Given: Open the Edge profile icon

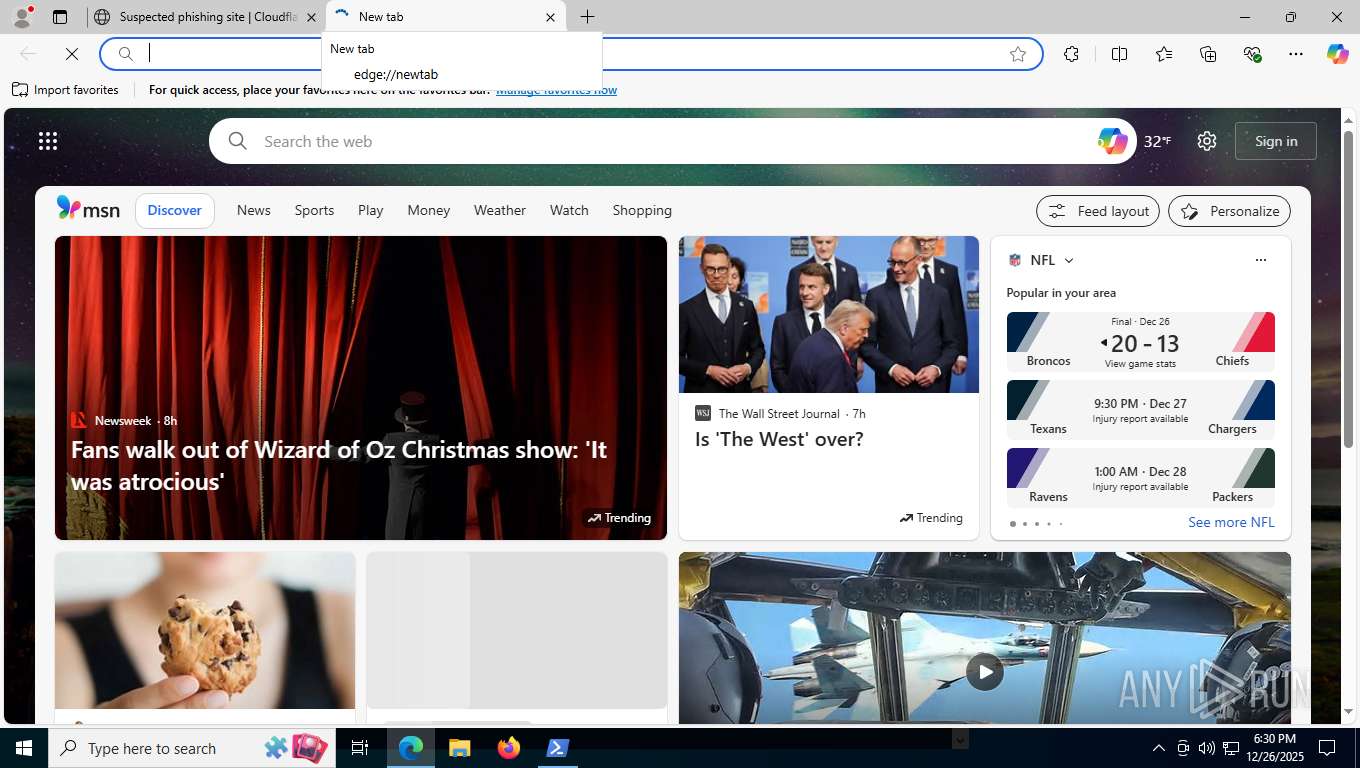Looking at the screenshot, I should tap(21, 17).
